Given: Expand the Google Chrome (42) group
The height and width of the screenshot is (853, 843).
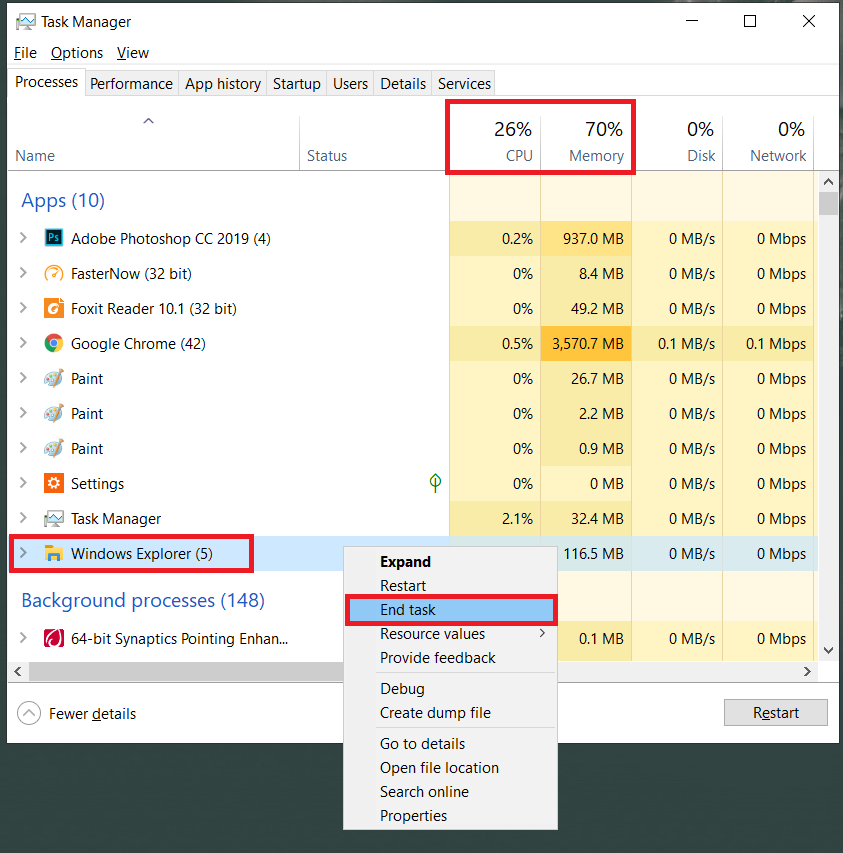Looking at the screenshot, I should pos(23,343).
